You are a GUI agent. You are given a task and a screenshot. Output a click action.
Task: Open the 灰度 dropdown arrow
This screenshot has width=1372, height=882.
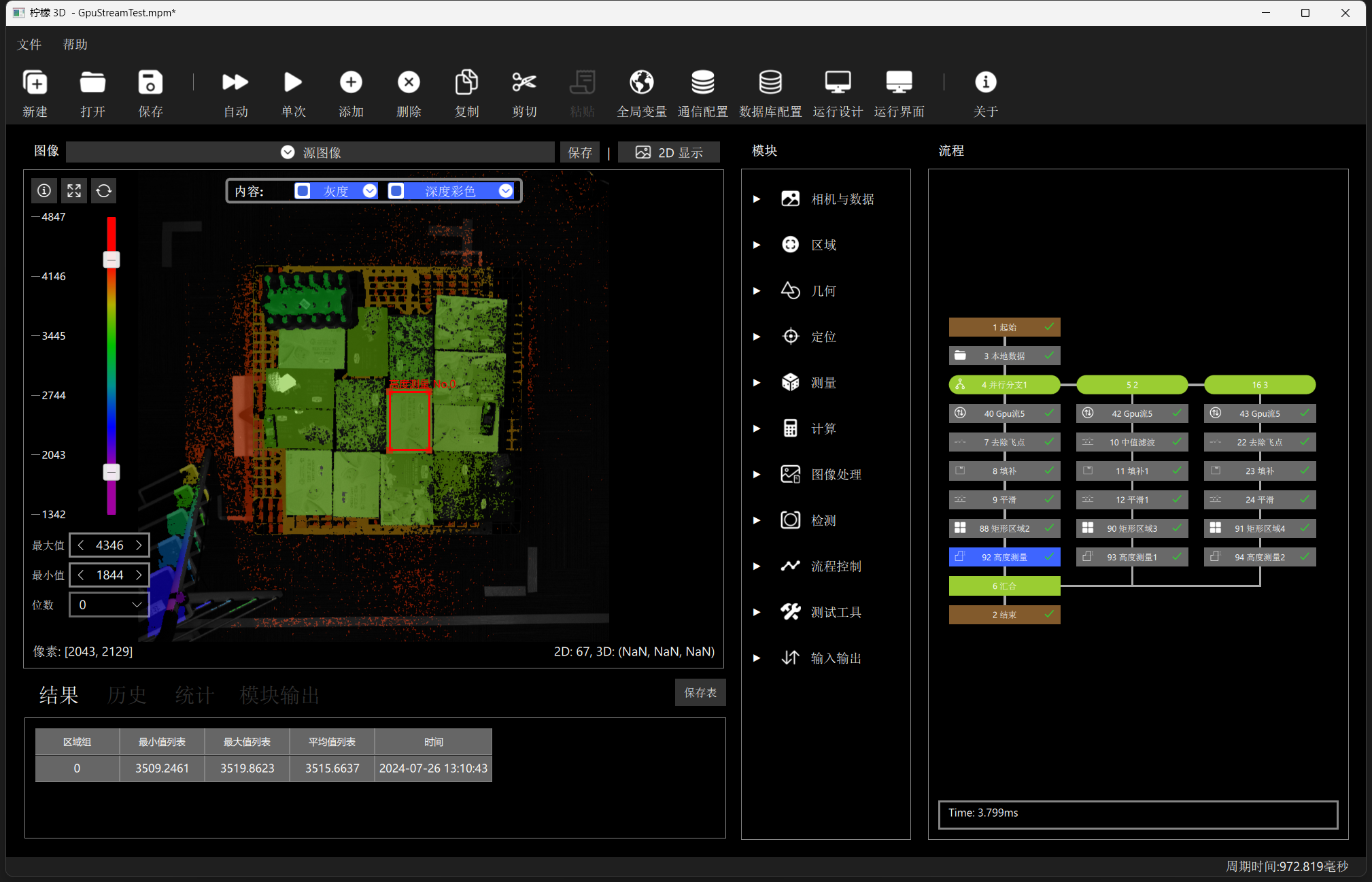point(369,191)
